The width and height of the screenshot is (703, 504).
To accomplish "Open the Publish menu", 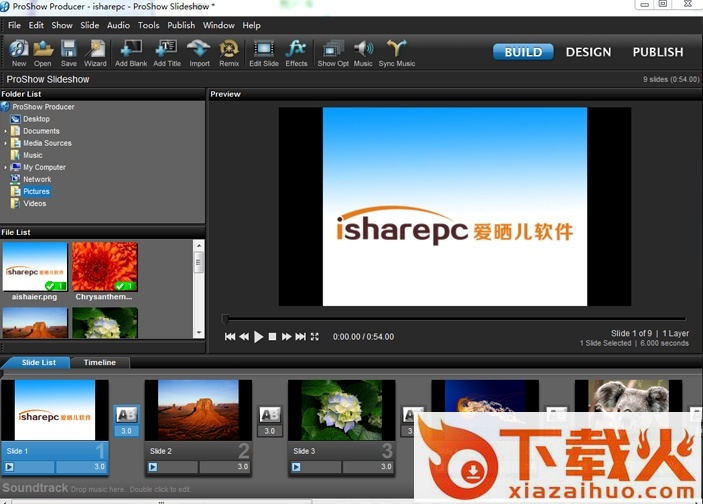I will [x=181, y=26].
